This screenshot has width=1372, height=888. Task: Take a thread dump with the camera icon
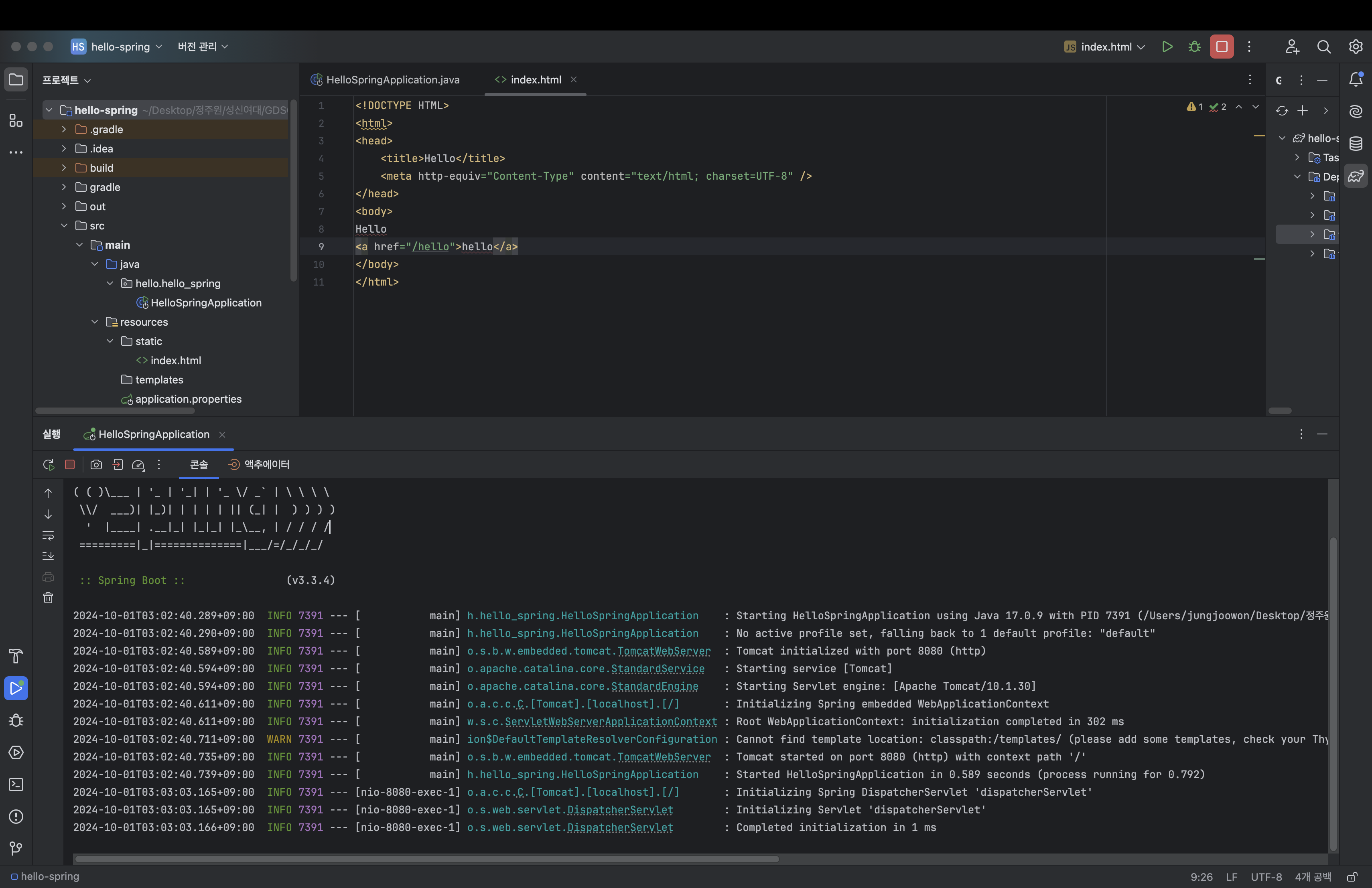click(x=96, y=464)
